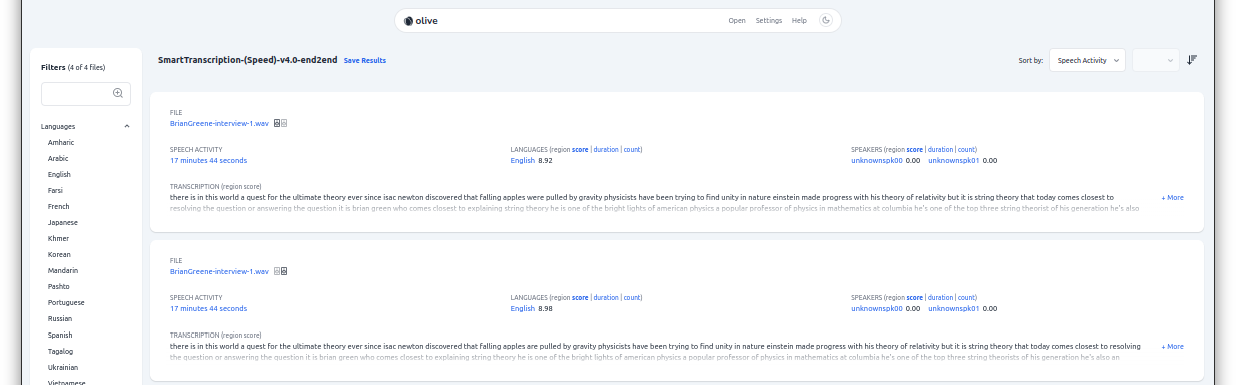The width and height of the screenshot is (1236, 385).
Task: Select first channel icon in first BrianGreene result
Action: coord(277,123)
